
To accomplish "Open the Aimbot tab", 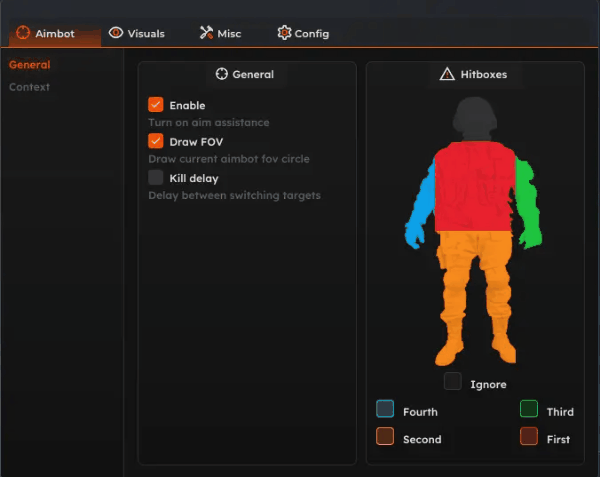I will pos(55,34).
